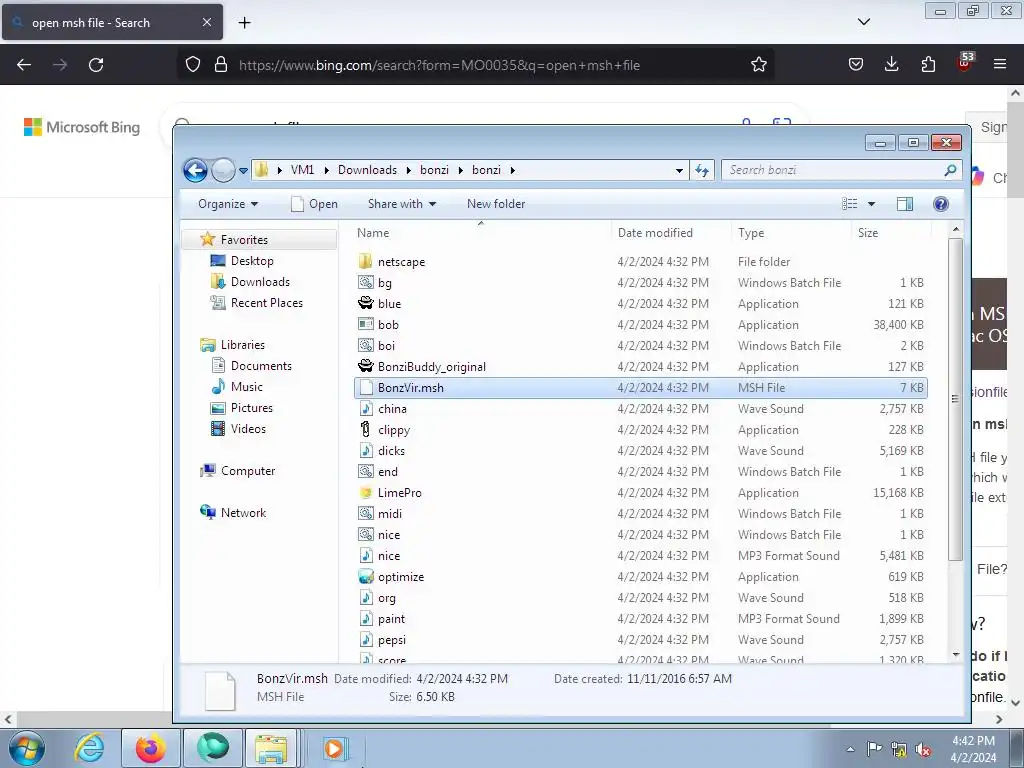This screenshot has width=1024, height=768.
Task: Open Explorer help question mark icon
Action: (x=940, y=204)
